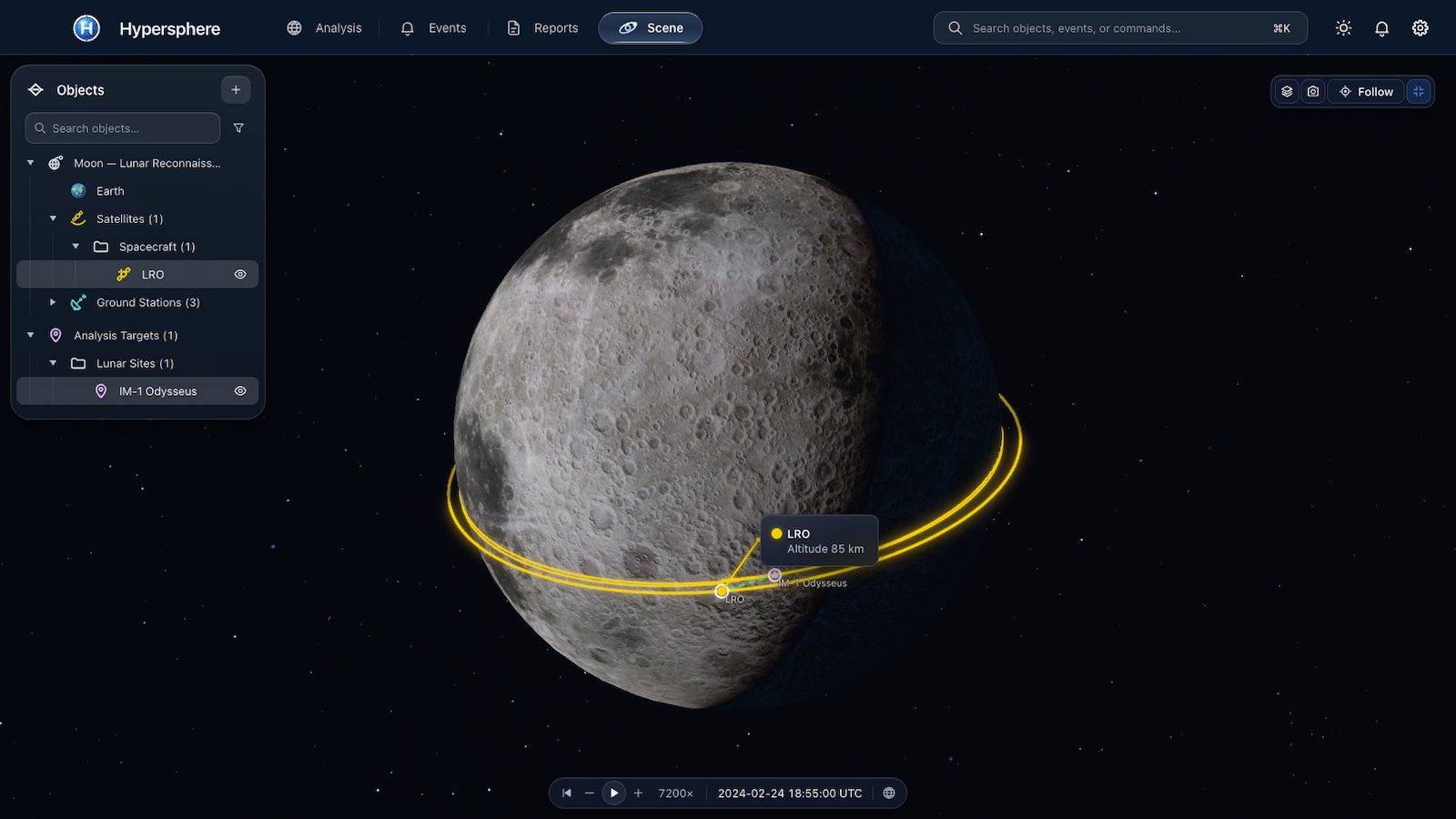Add new object with plus button
1456x819 pixels.
pyautogui.click(x=236, y=90)
